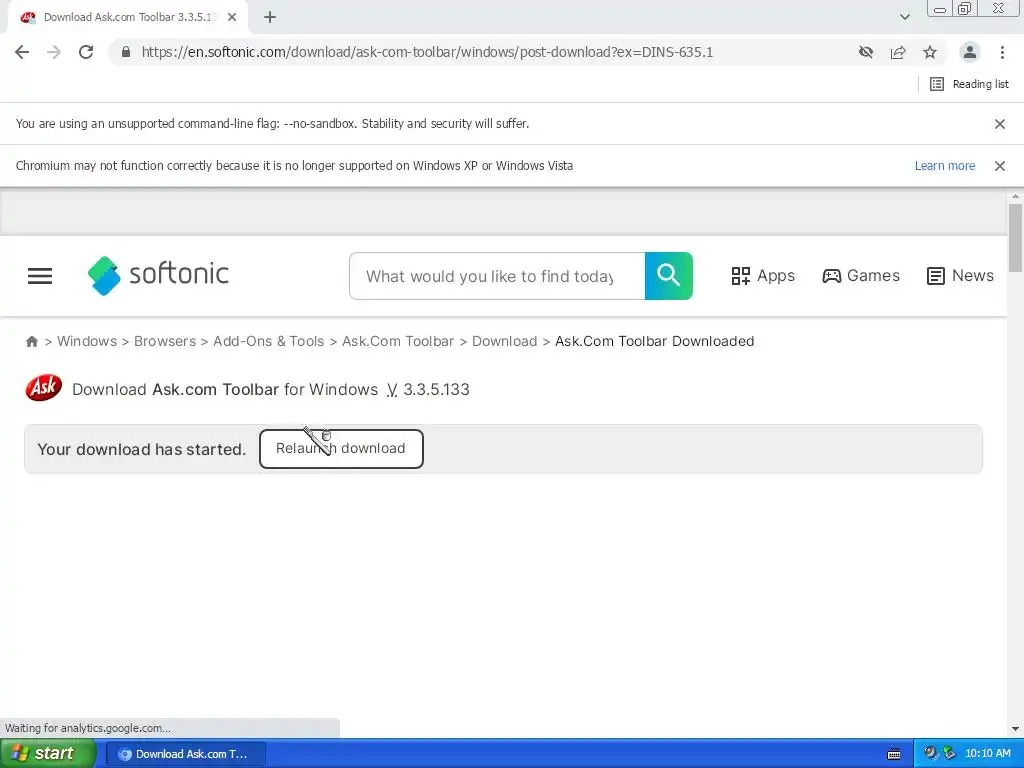This screenshot has width=1024, height=768.
Task: Open the Download breadcrumb link
Action: 504,342
